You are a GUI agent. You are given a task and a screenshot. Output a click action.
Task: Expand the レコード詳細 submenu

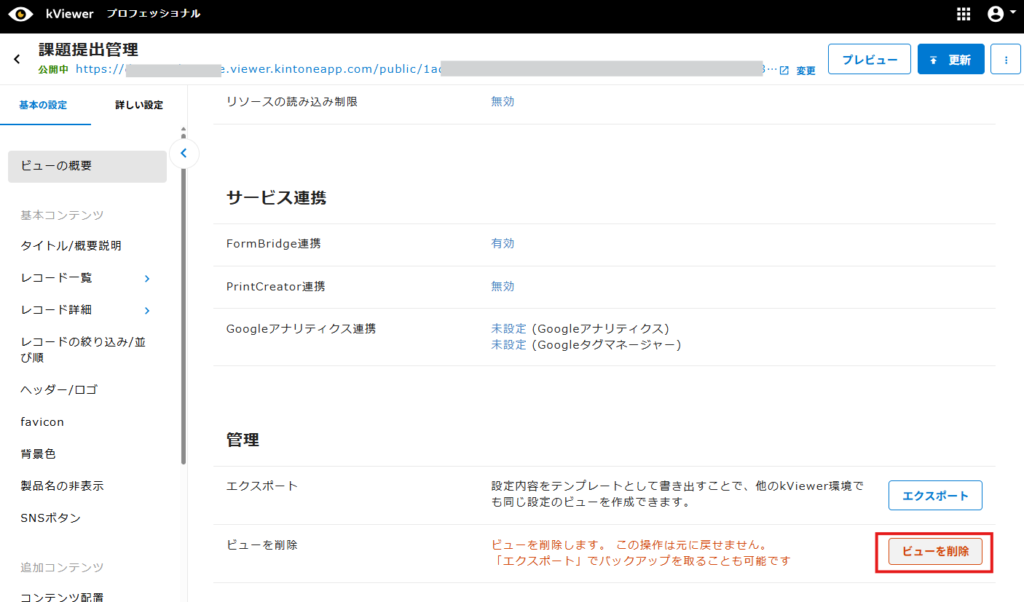(x=147, y=310)
